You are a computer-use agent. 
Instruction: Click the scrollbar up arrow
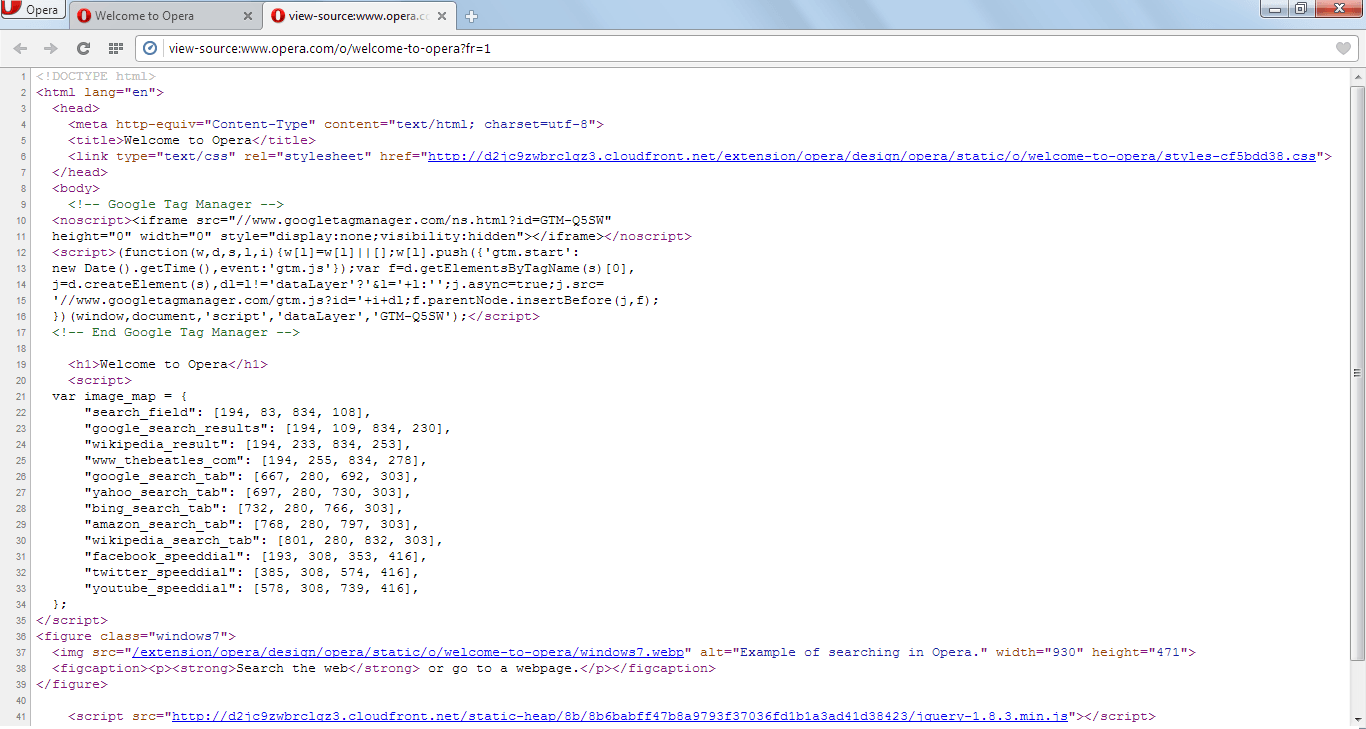(x=1357, y=76)
